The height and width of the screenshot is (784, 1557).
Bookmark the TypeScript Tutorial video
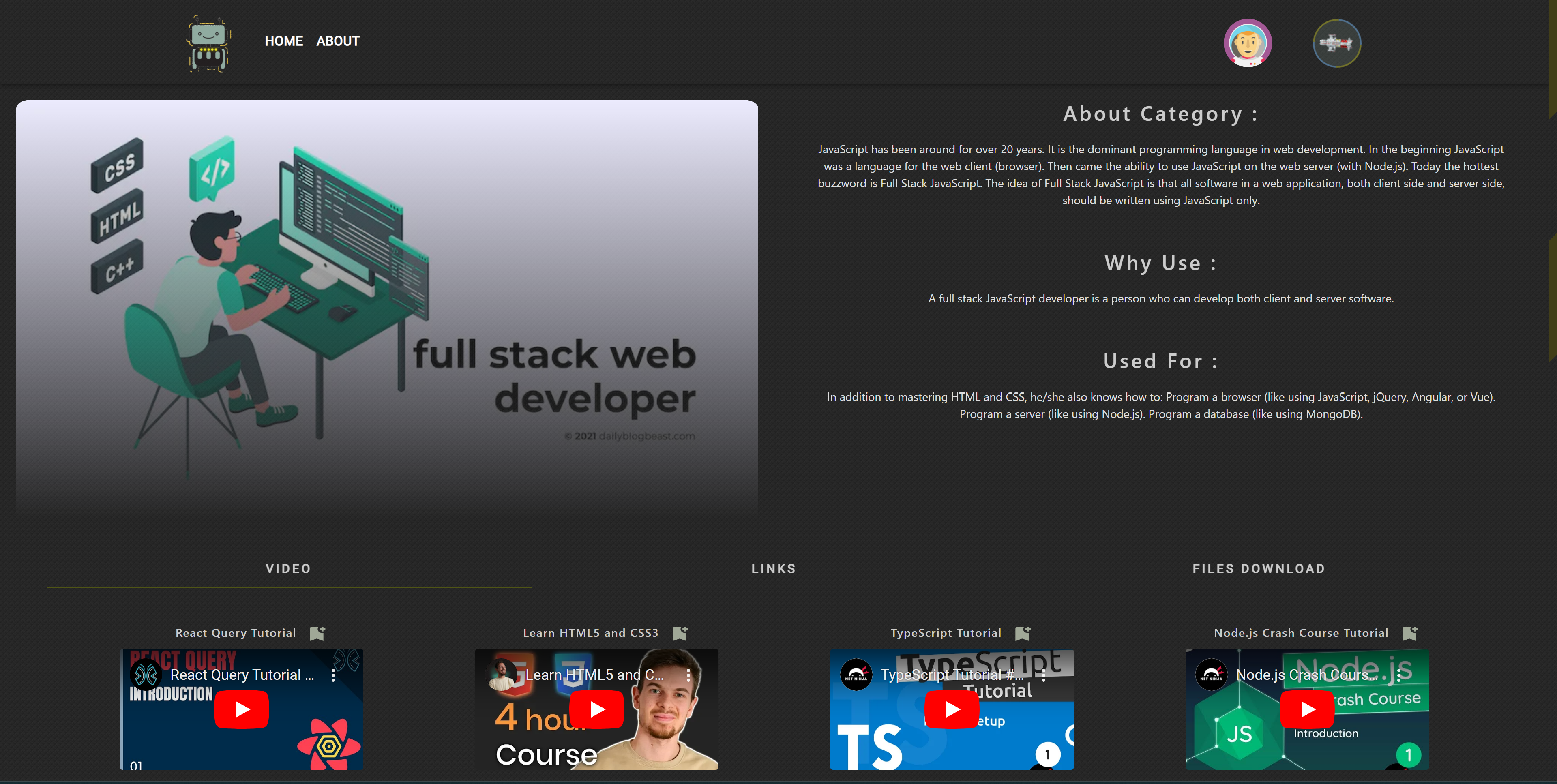(x=1023, y=633)
